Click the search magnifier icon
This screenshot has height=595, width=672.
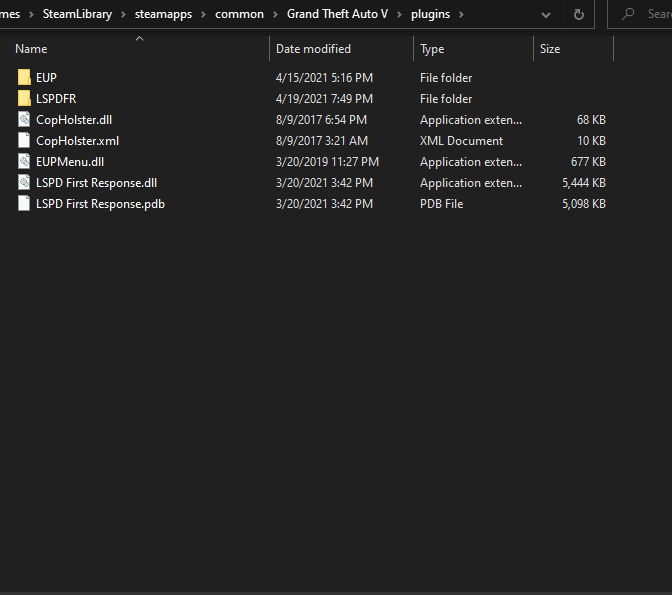pyautogui.click(x=628, y=15)
